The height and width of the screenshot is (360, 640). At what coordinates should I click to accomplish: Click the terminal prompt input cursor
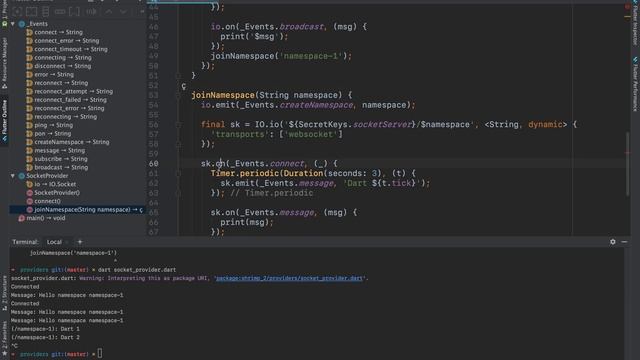tap(100, 354)
